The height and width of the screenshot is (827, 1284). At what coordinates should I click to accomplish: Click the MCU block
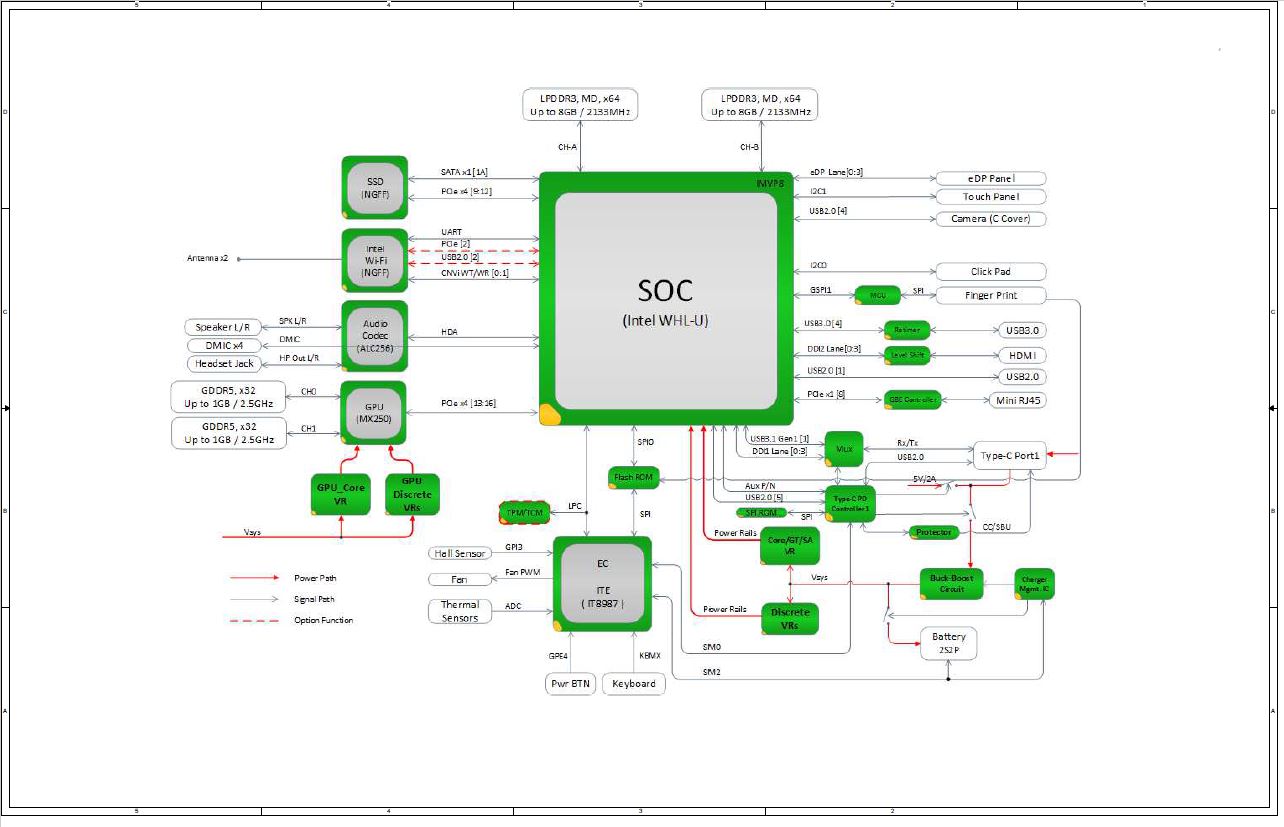pos(878,295)
